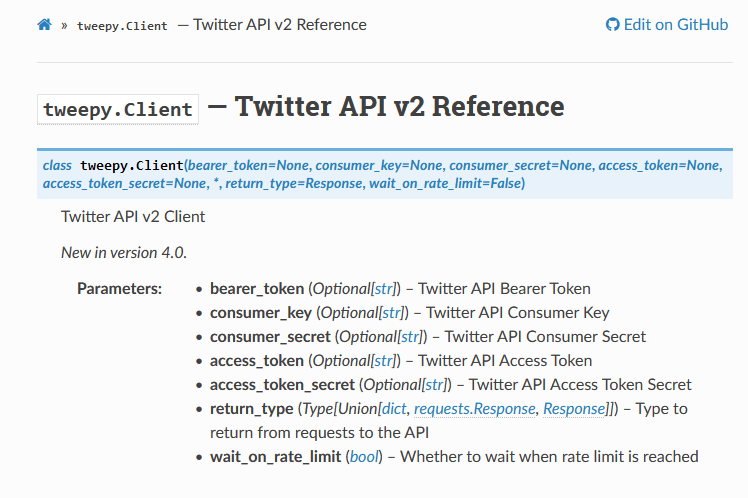The image size is (748, 498).
Task: Click bearer_token=None in signature
Action: [x=248, y=166]
